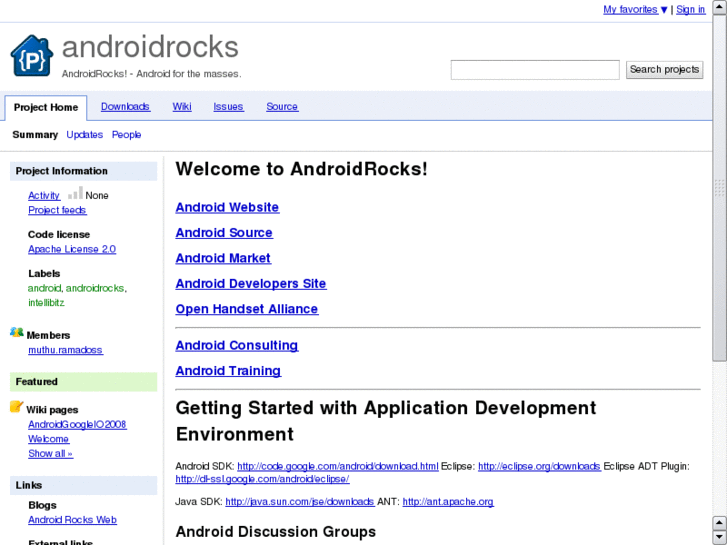727x545 pixels.
Task: Click the Featured section header
Action: (83, 382)
